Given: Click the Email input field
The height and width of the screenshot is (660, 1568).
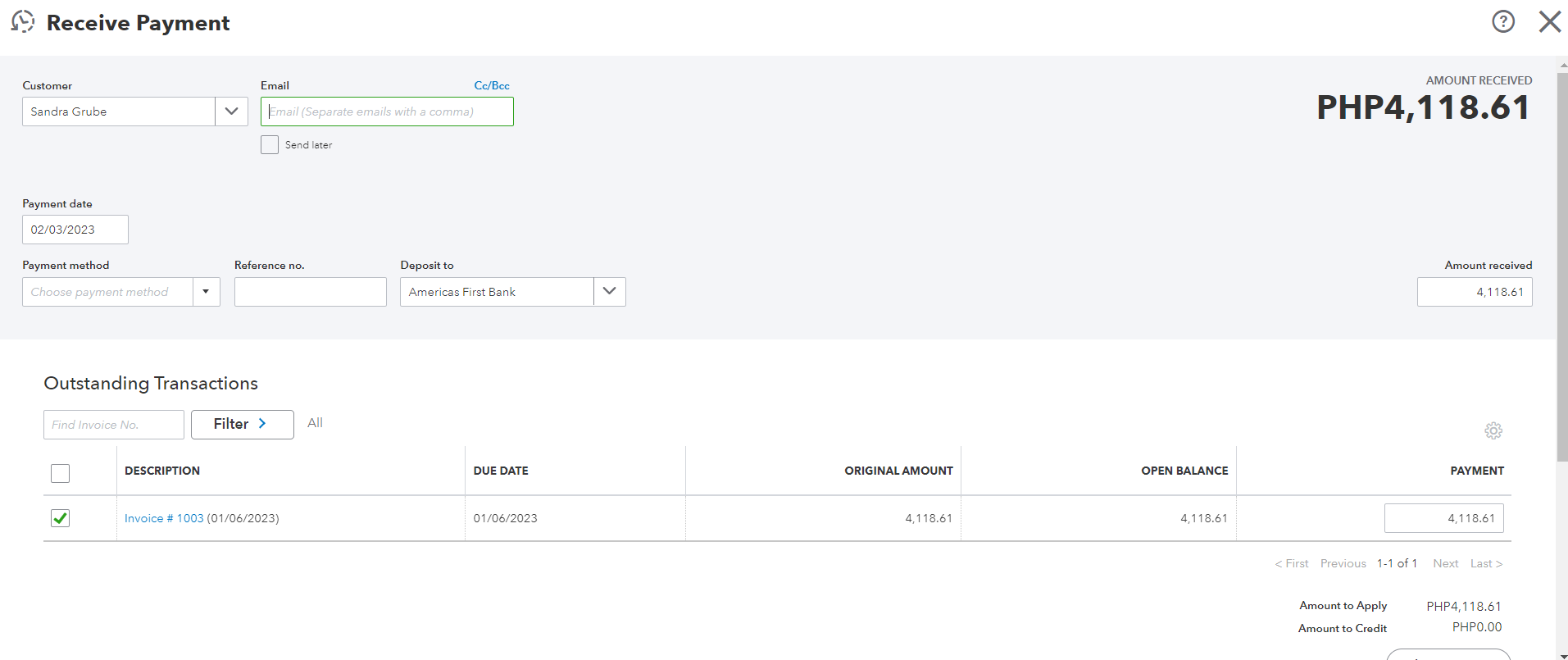Looking at the screenshot, I should [387, 112].
